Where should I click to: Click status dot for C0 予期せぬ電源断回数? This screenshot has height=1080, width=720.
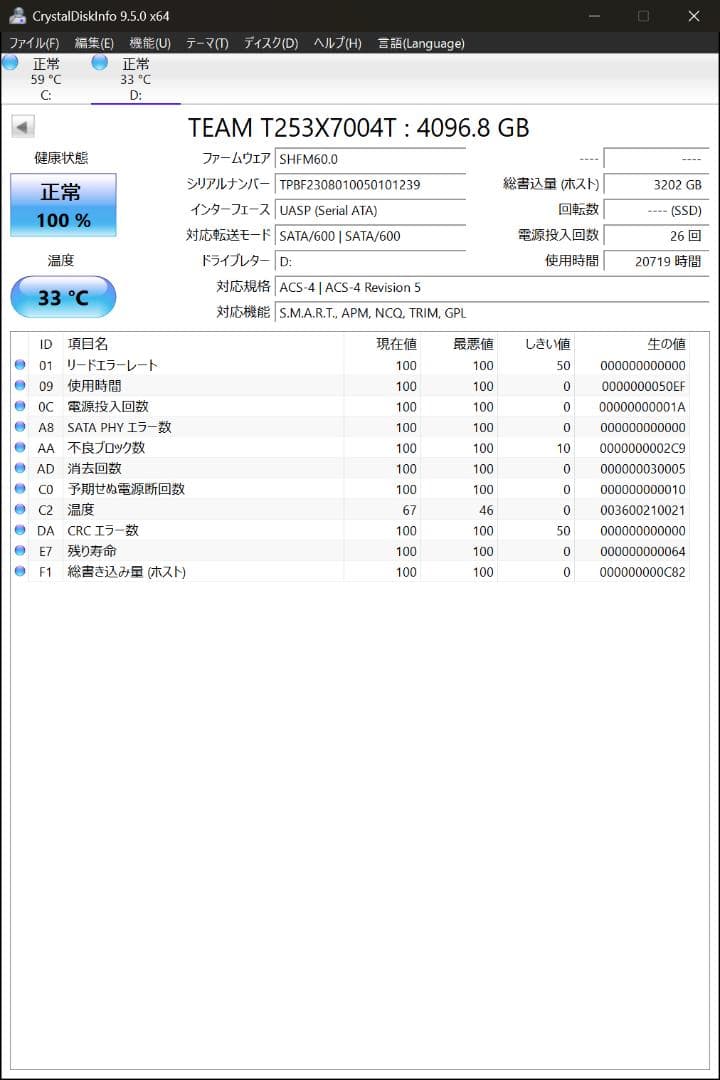tap(20, 489)
